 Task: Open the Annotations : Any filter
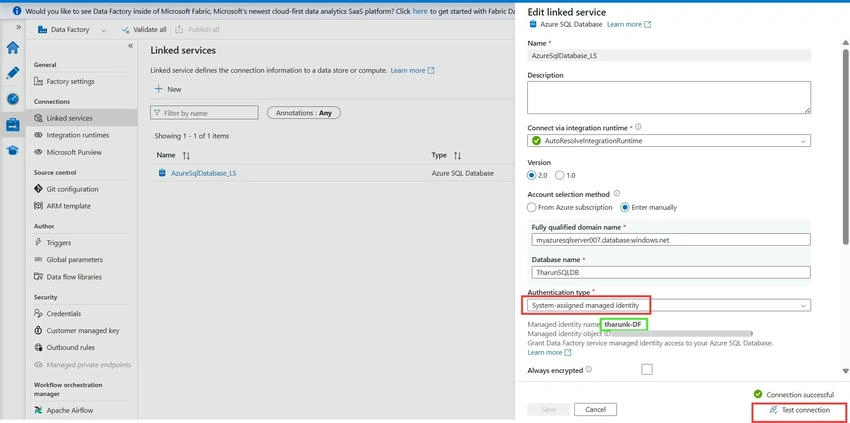tap(304, 113)
